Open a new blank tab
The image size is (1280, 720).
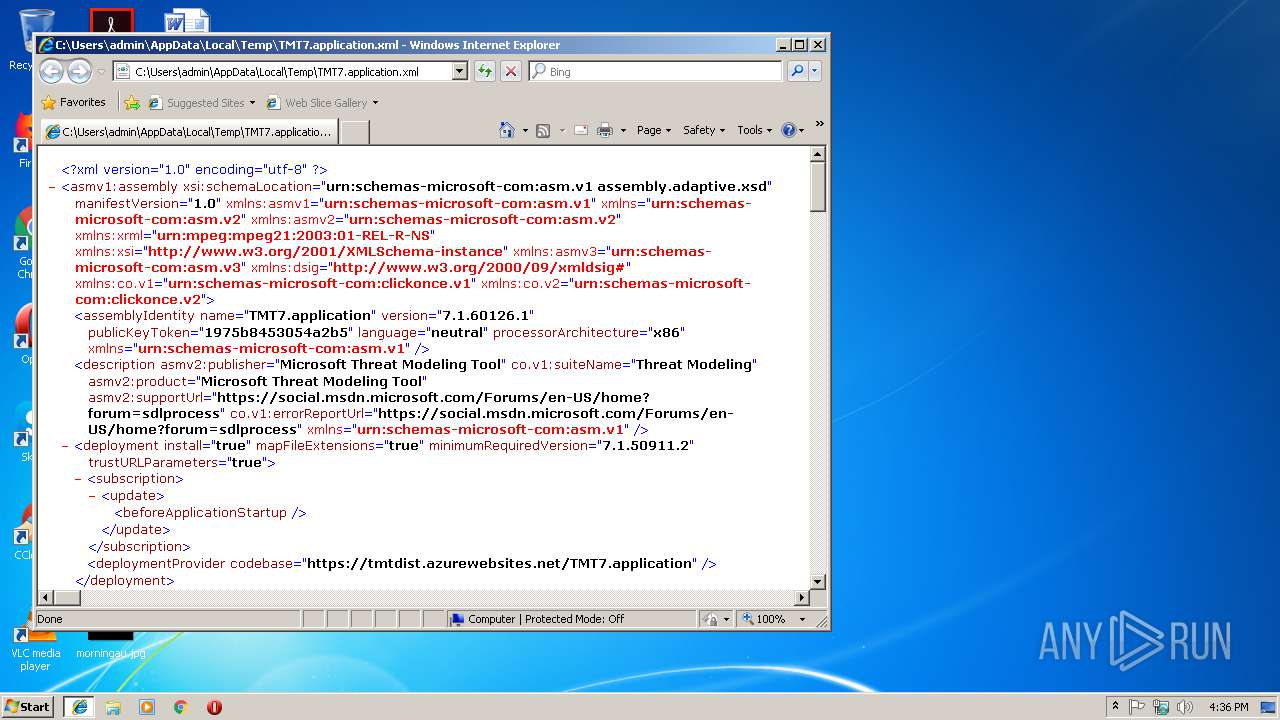pos(355,132)
